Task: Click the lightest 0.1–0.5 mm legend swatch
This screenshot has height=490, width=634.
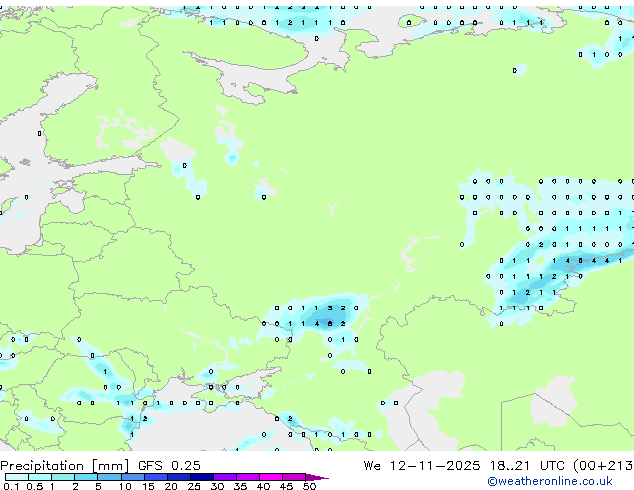Action: (17, 477)
